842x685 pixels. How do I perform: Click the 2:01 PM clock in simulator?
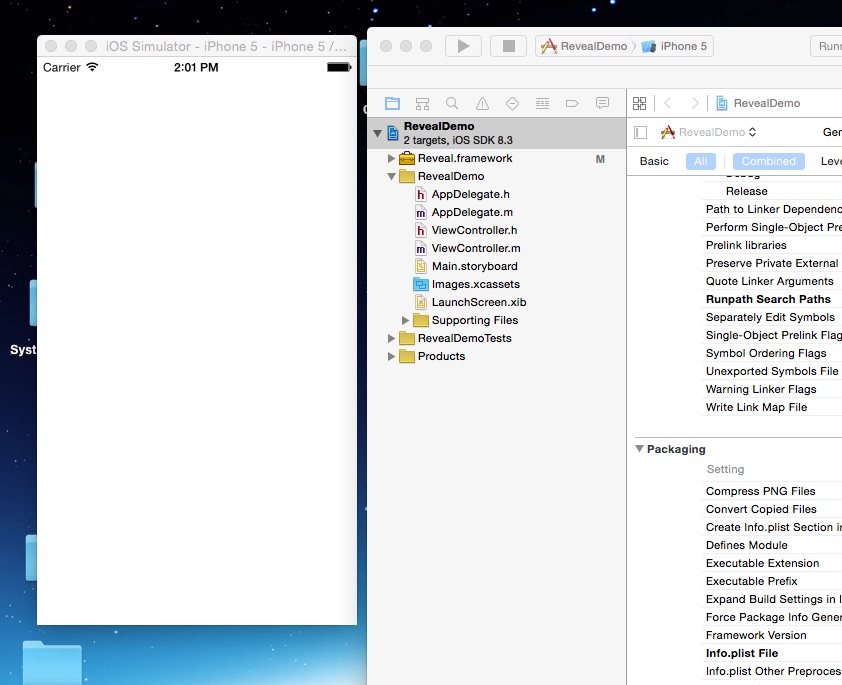pos(196,67)
